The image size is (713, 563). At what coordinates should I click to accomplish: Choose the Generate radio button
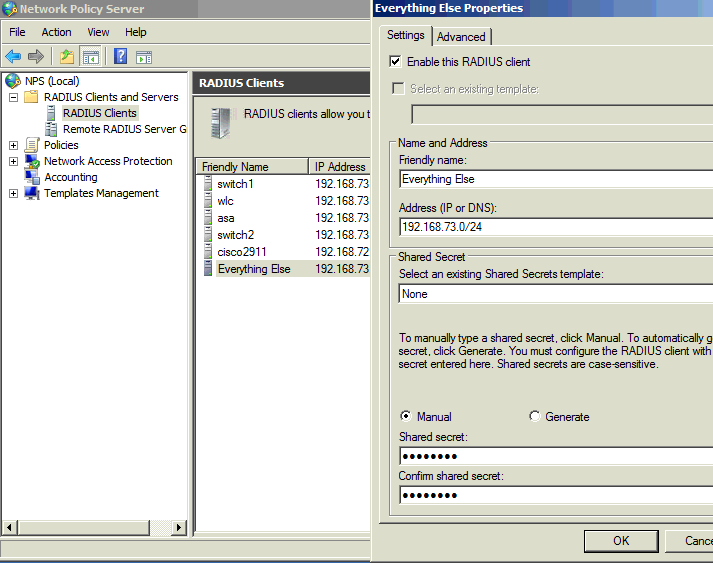coord(535,417)
